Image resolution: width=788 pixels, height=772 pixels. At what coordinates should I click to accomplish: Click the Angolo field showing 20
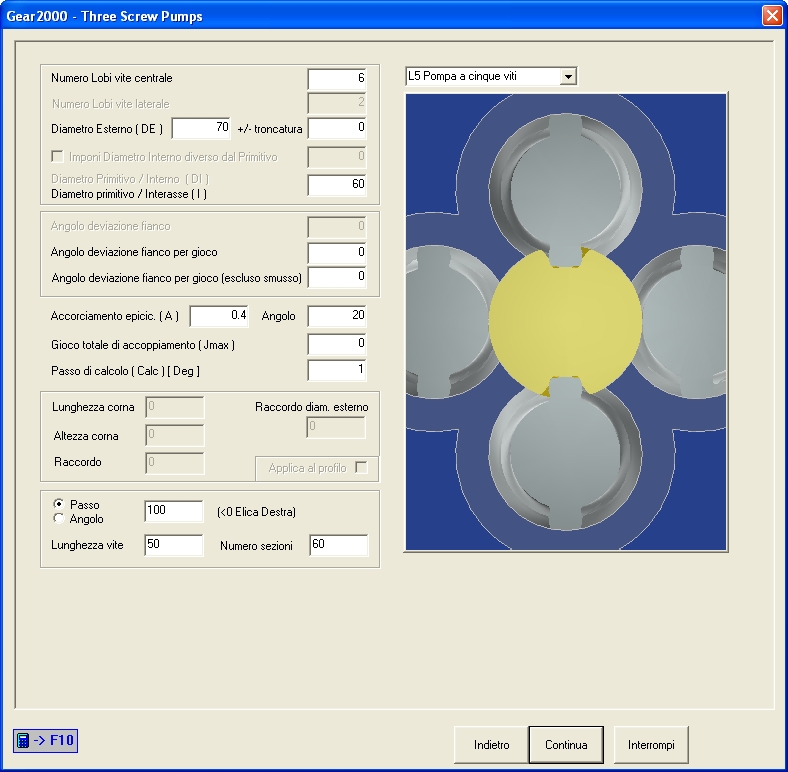coord(337,316)
